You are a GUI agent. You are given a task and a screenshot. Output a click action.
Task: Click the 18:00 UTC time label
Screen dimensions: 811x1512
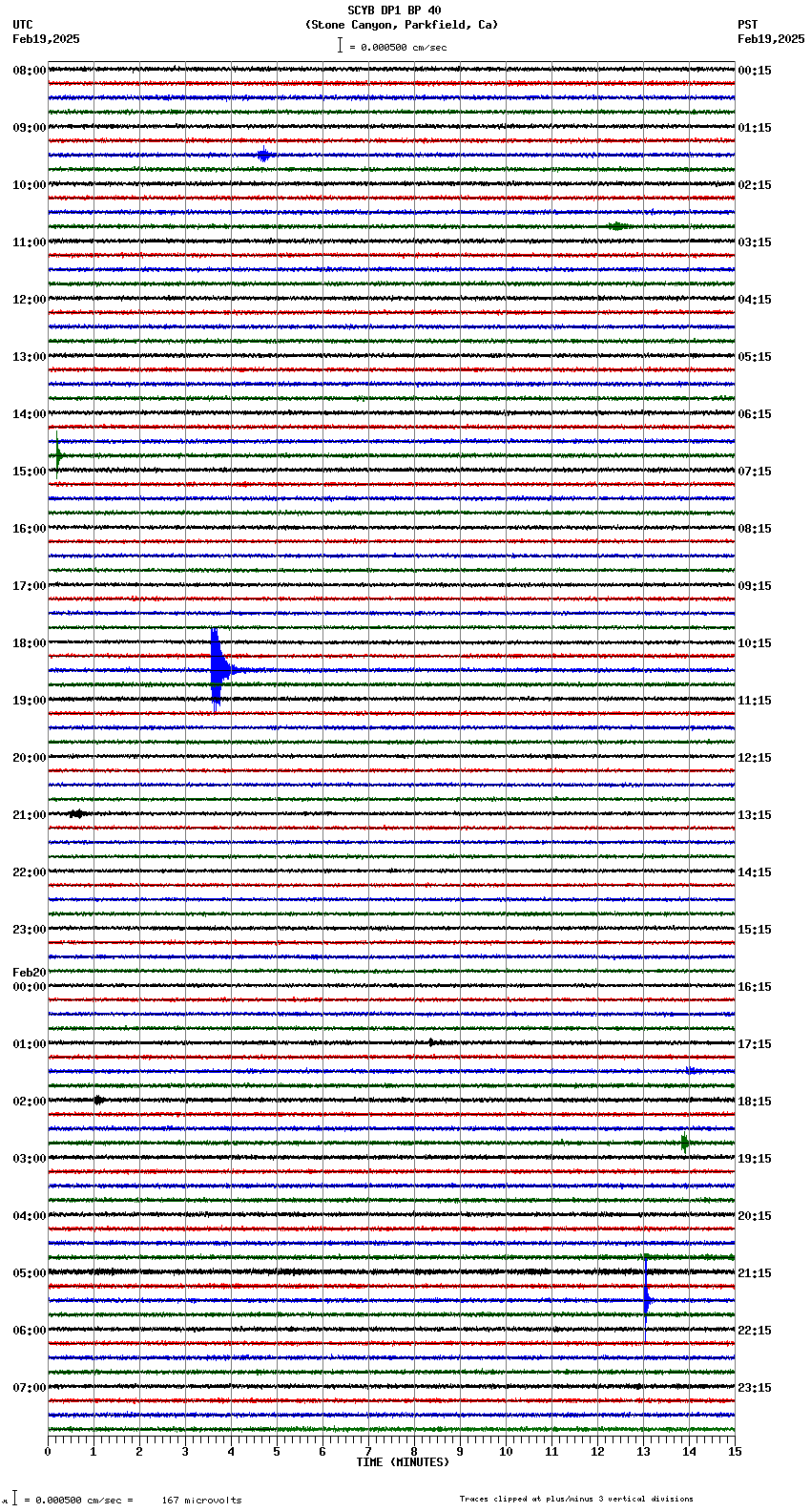(30, 643)
